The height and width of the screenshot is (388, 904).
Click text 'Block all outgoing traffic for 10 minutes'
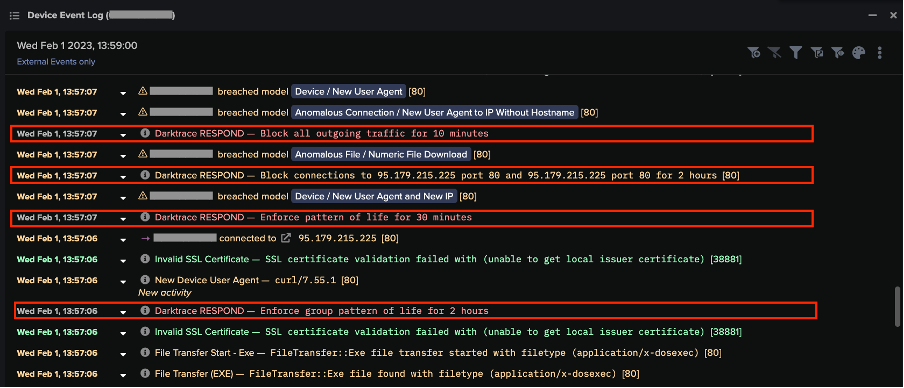pos(374,133)
